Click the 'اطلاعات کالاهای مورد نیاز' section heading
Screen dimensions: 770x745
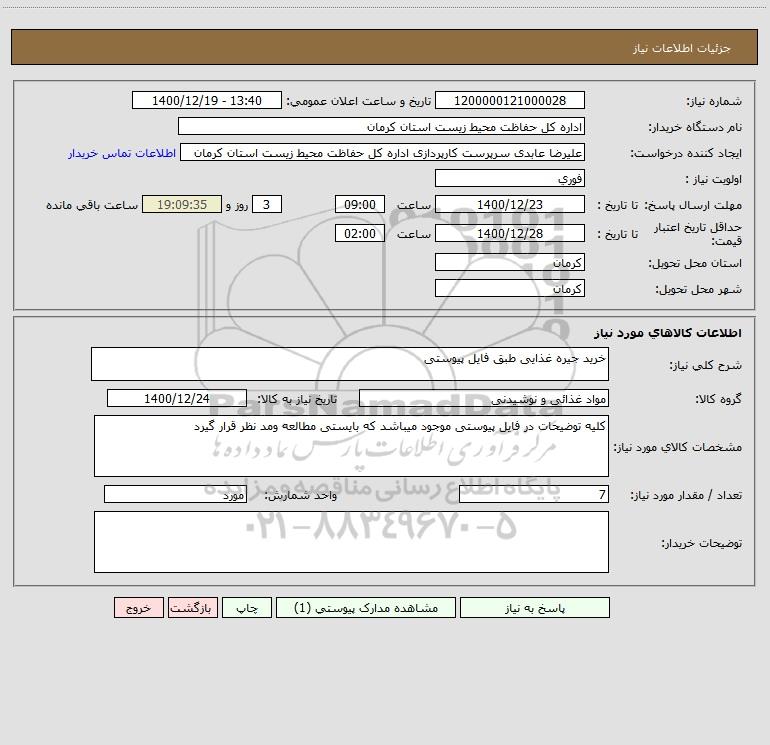(x=668, y=333)
